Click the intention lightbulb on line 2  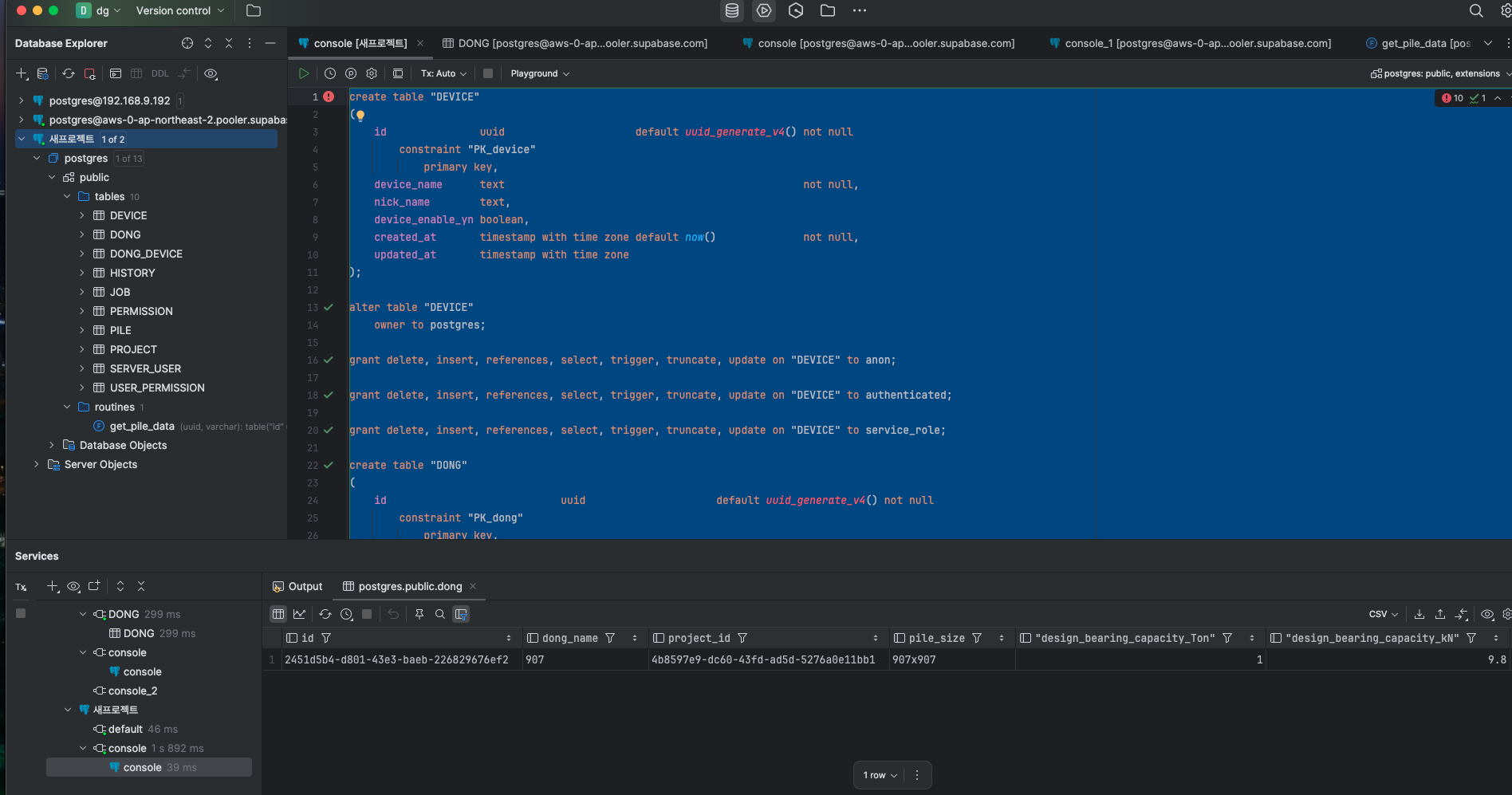pos(360,116)
